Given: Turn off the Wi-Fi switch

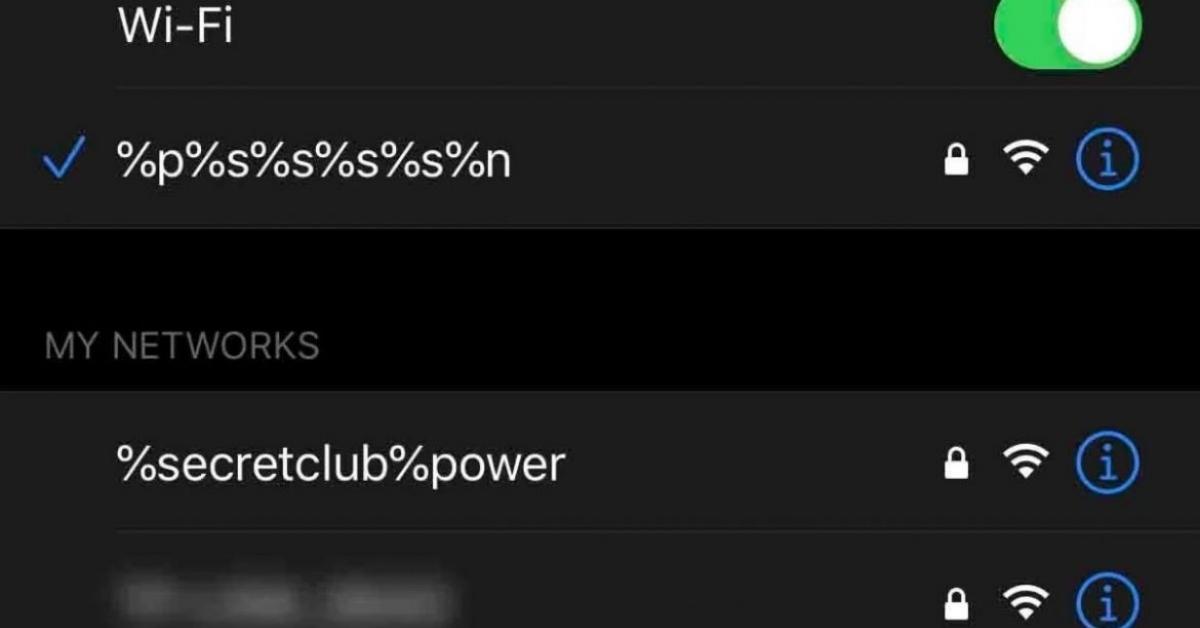Looking at the screenshot, I should tap(1068, 29).
